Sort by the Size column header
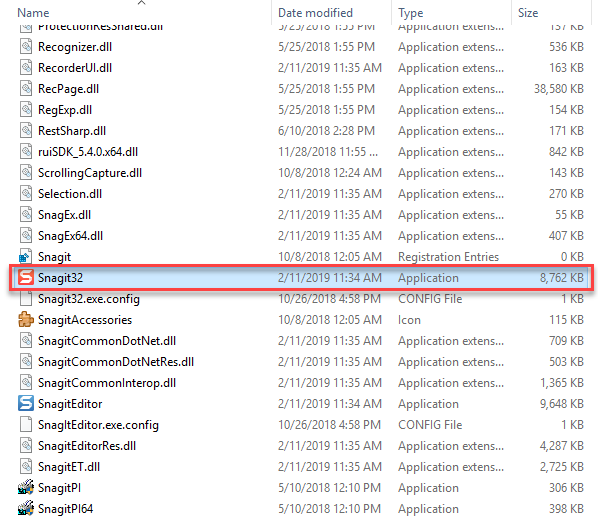Screen dimensions: 598x520 click(528, 13)
